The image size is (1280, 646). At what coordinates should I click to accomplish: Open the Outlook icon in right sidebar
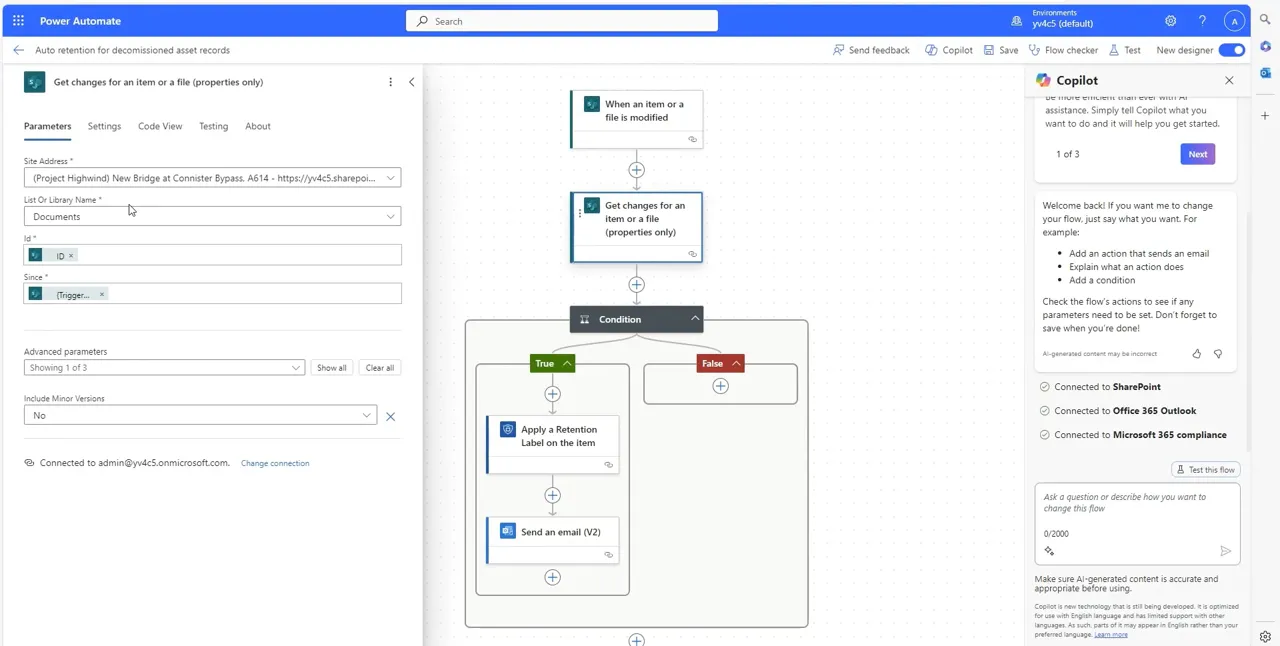[x=1265, y=73]
